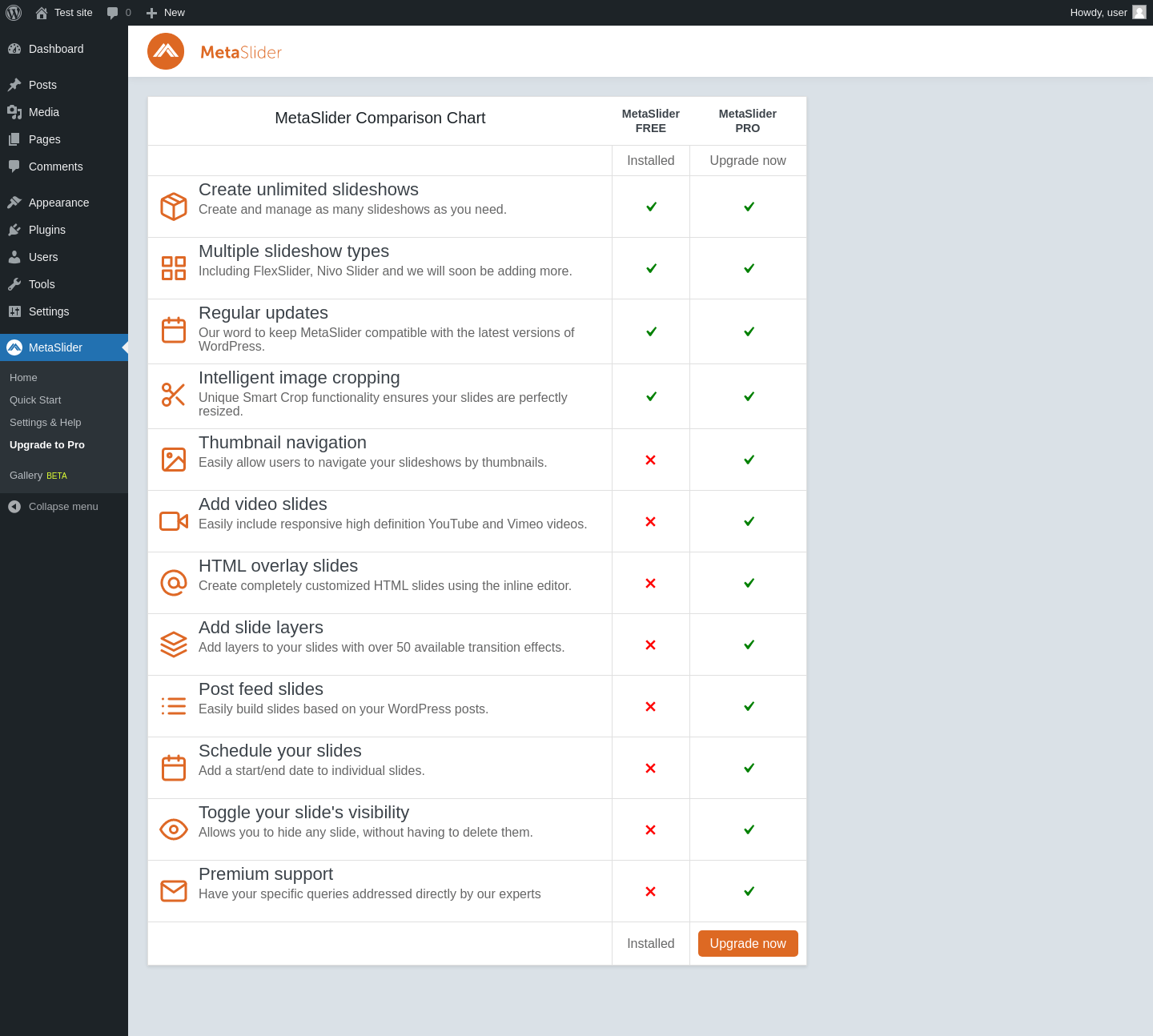Click the calendar icon for Schedule your slides

point(174,768)
